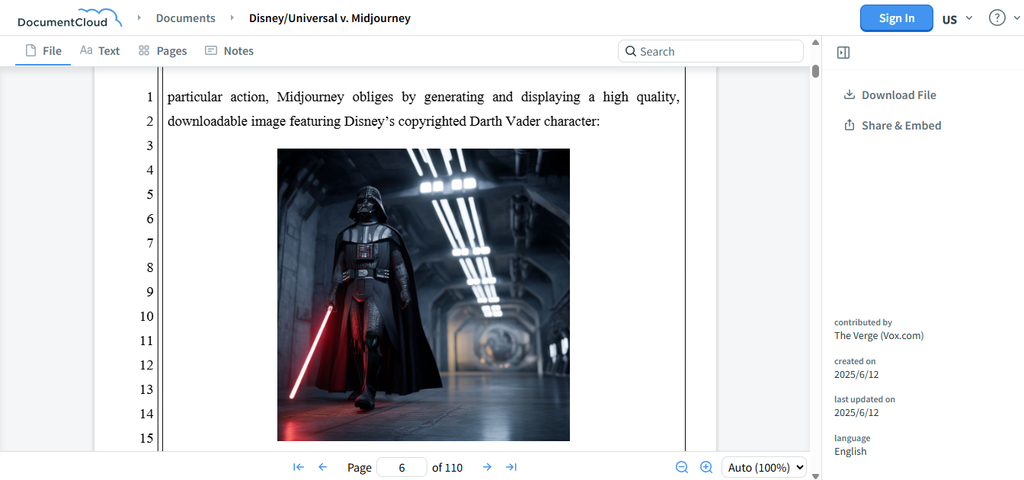Go to the first page

tap(298, 467)
